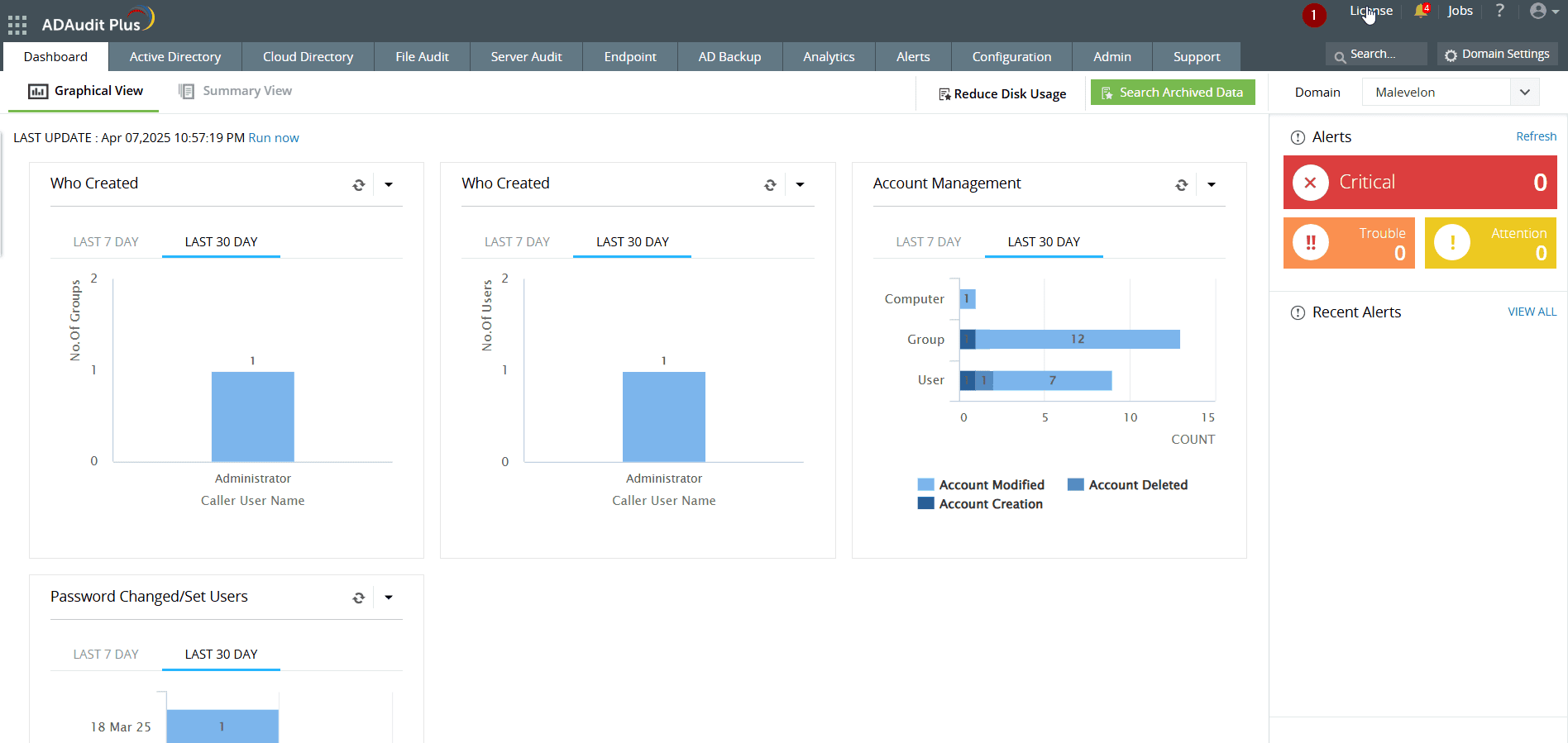
Task: Toggle Account Deleted legend series
Action: coord(1127,485)
